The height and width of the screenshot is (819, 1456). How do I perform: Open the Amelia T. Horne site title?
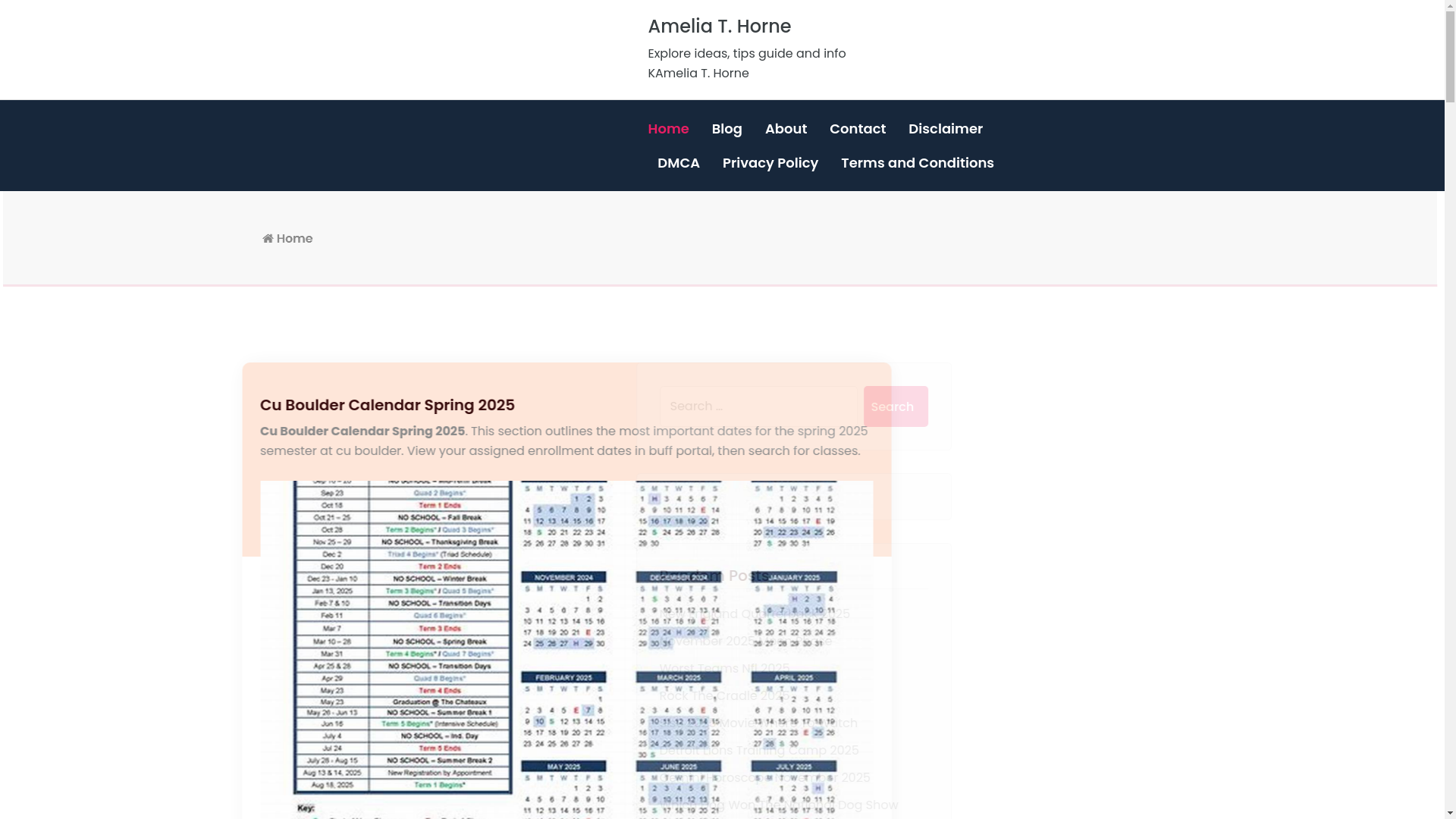719,27
